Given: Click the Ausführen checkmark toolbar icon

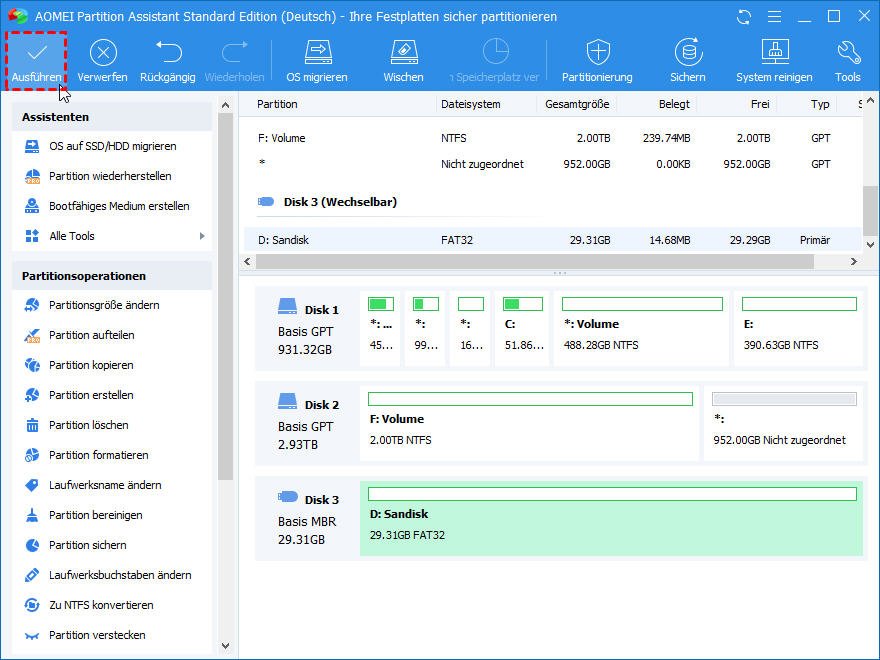Looking at the screenshot, I should point(36,54).
